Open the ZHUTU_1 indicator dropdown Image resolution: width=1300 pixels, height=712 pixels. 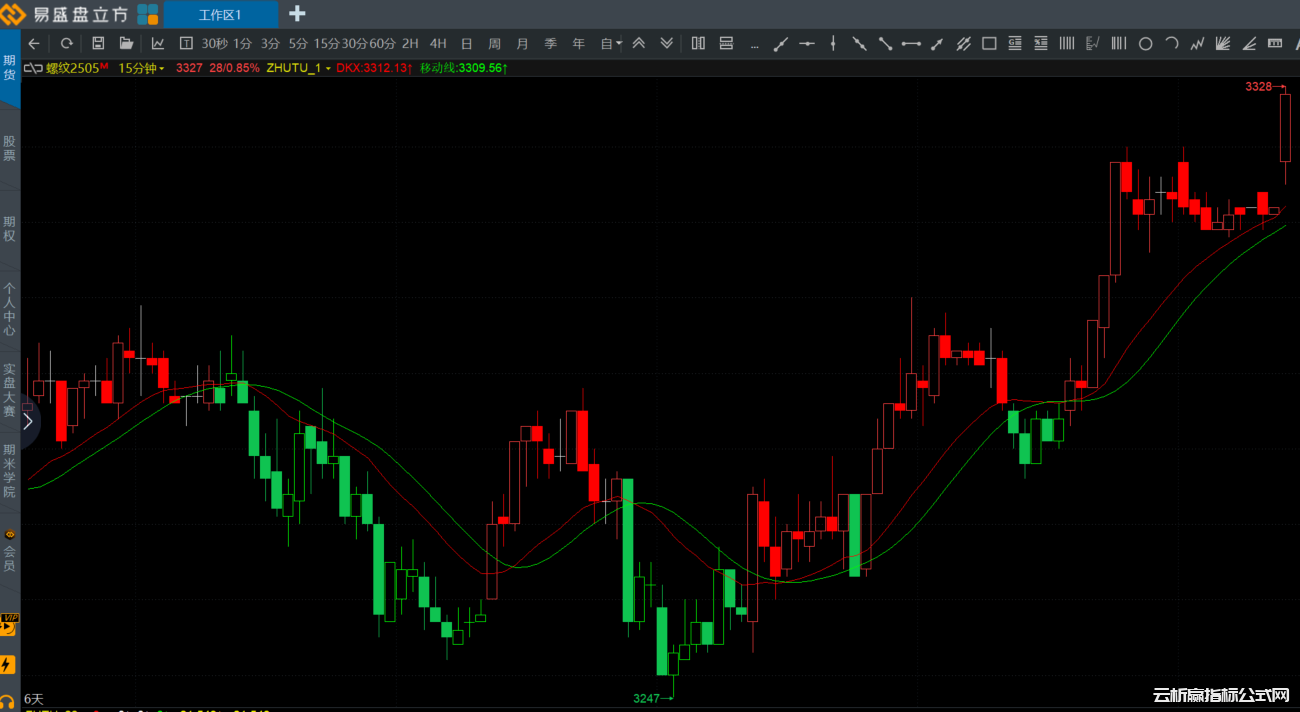[299, 68]
